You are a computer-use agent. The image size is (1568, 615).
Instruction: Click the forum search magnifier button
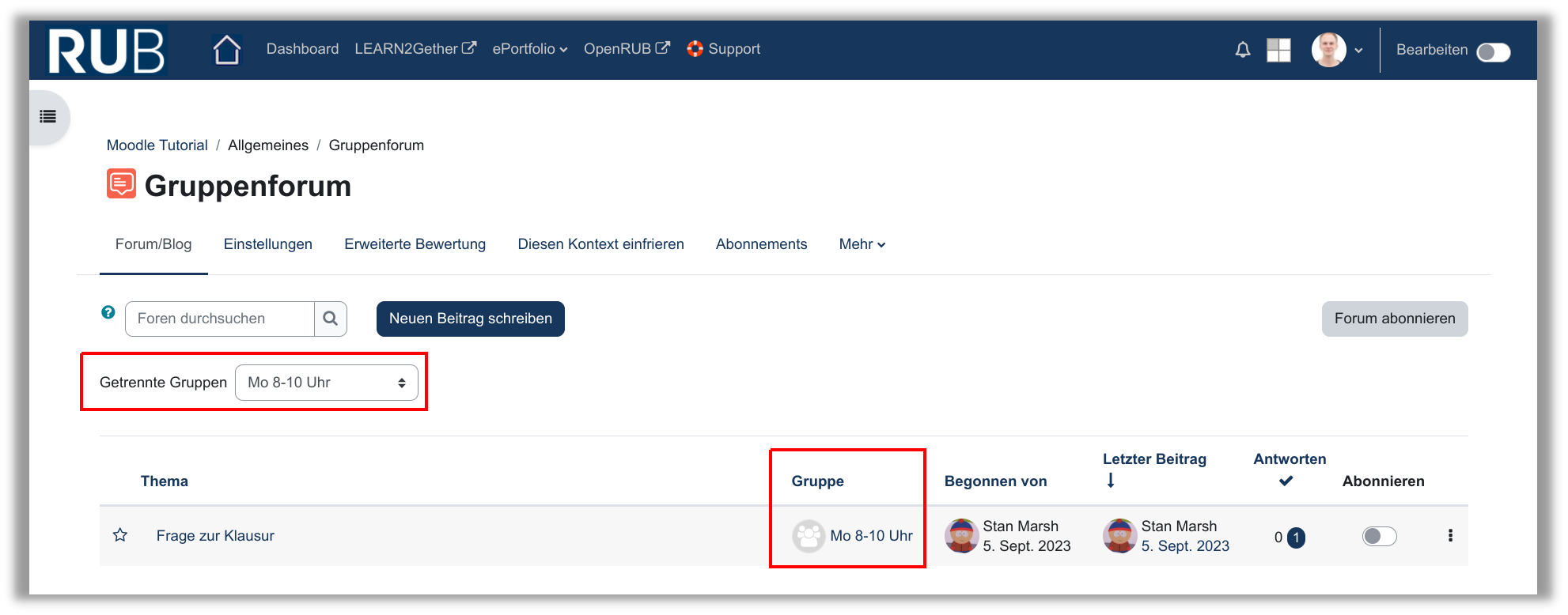click(331, 319)
